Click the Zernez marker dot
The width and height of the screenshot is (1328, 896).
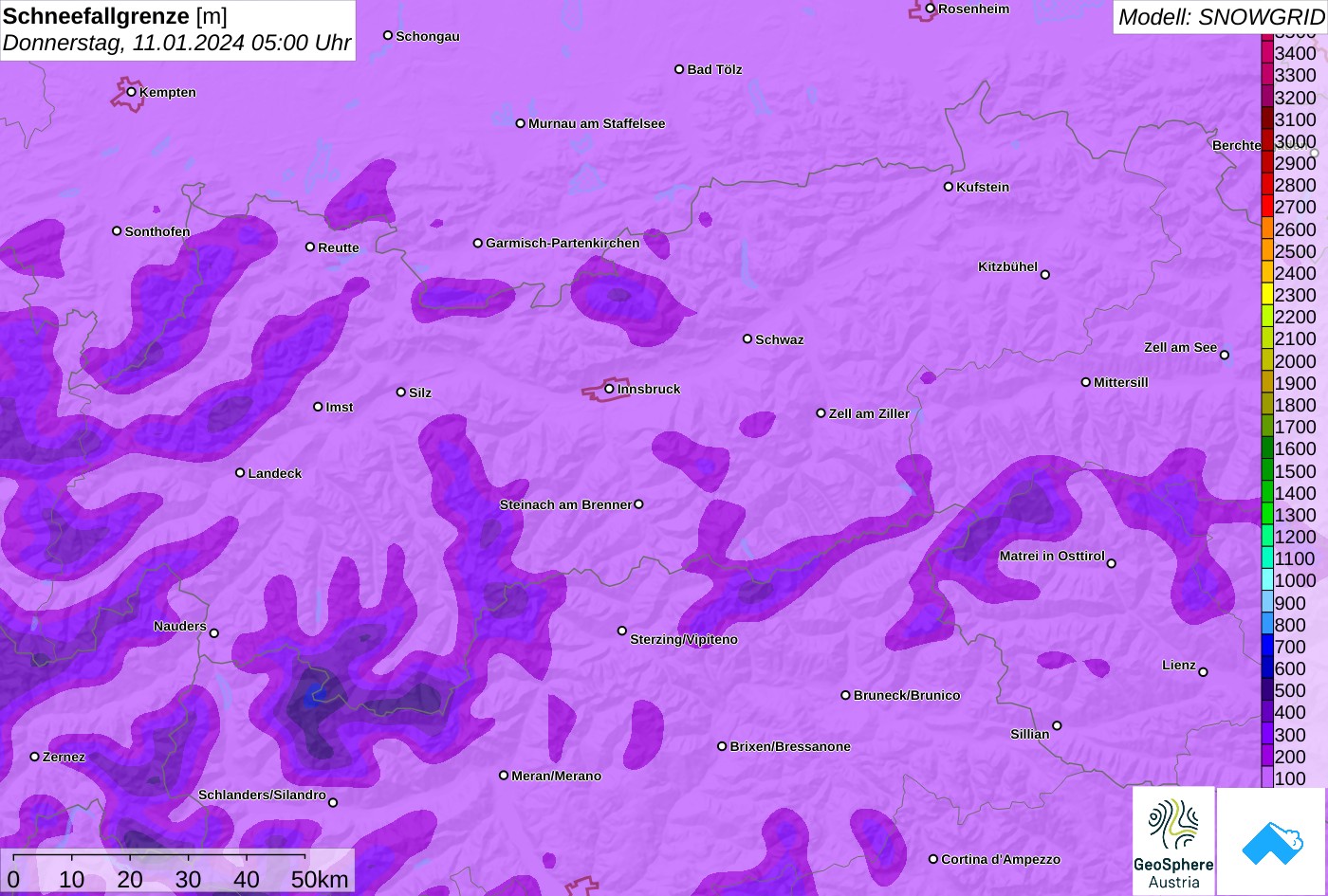[35, 757]
